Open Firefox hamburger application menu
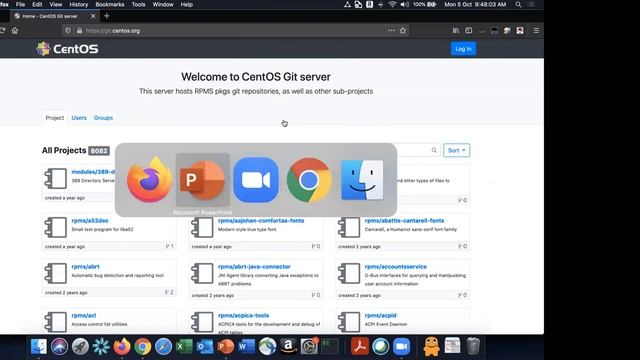This screenshot has height=360, width=640. click(x=536, y=31)
